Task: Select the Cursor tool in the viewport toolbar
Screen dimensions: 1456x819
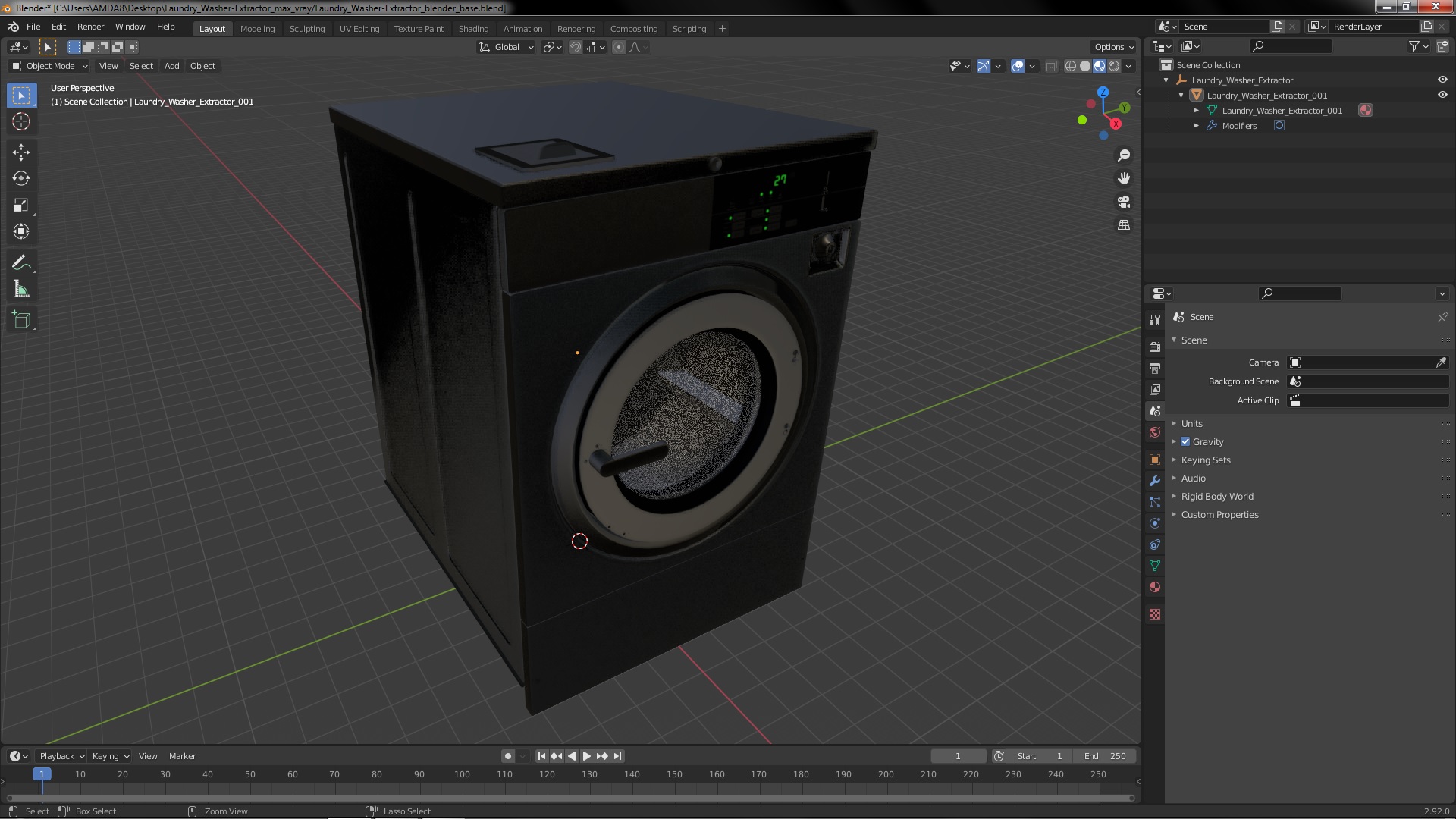Action: [x=21, y=121]
